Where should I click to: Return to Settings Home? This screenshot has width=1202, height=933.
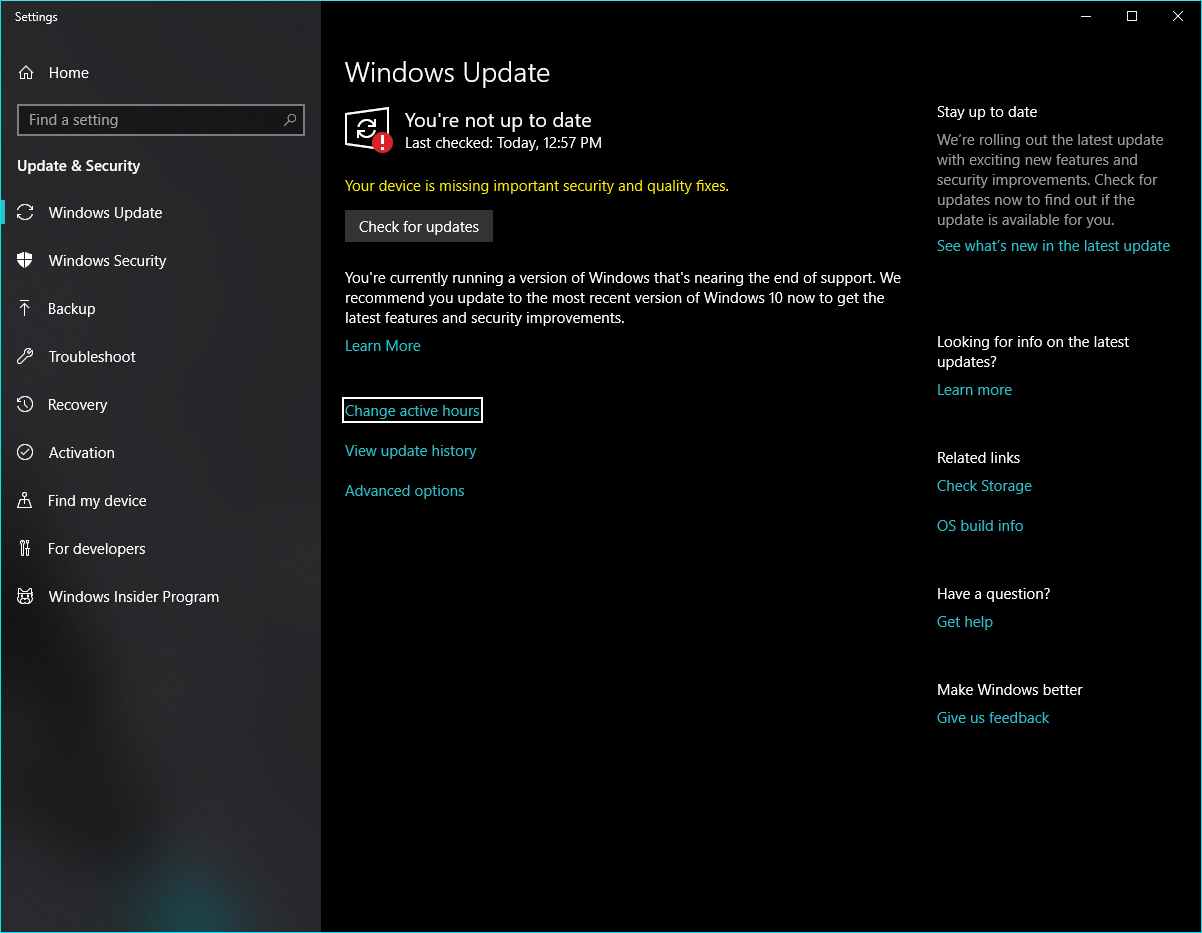coord(160,73)
